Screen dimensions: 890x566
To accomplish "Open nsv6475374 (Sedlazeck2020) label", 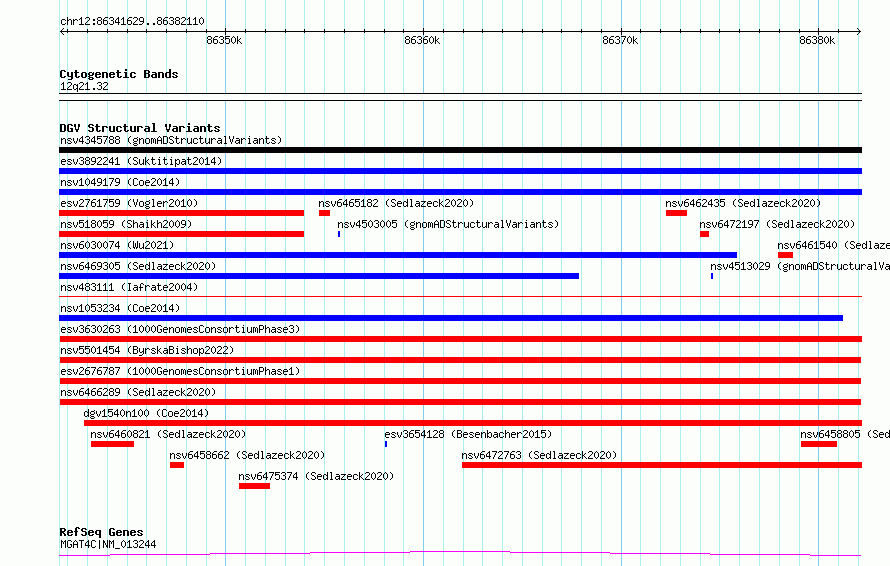I will pos(316,476).
